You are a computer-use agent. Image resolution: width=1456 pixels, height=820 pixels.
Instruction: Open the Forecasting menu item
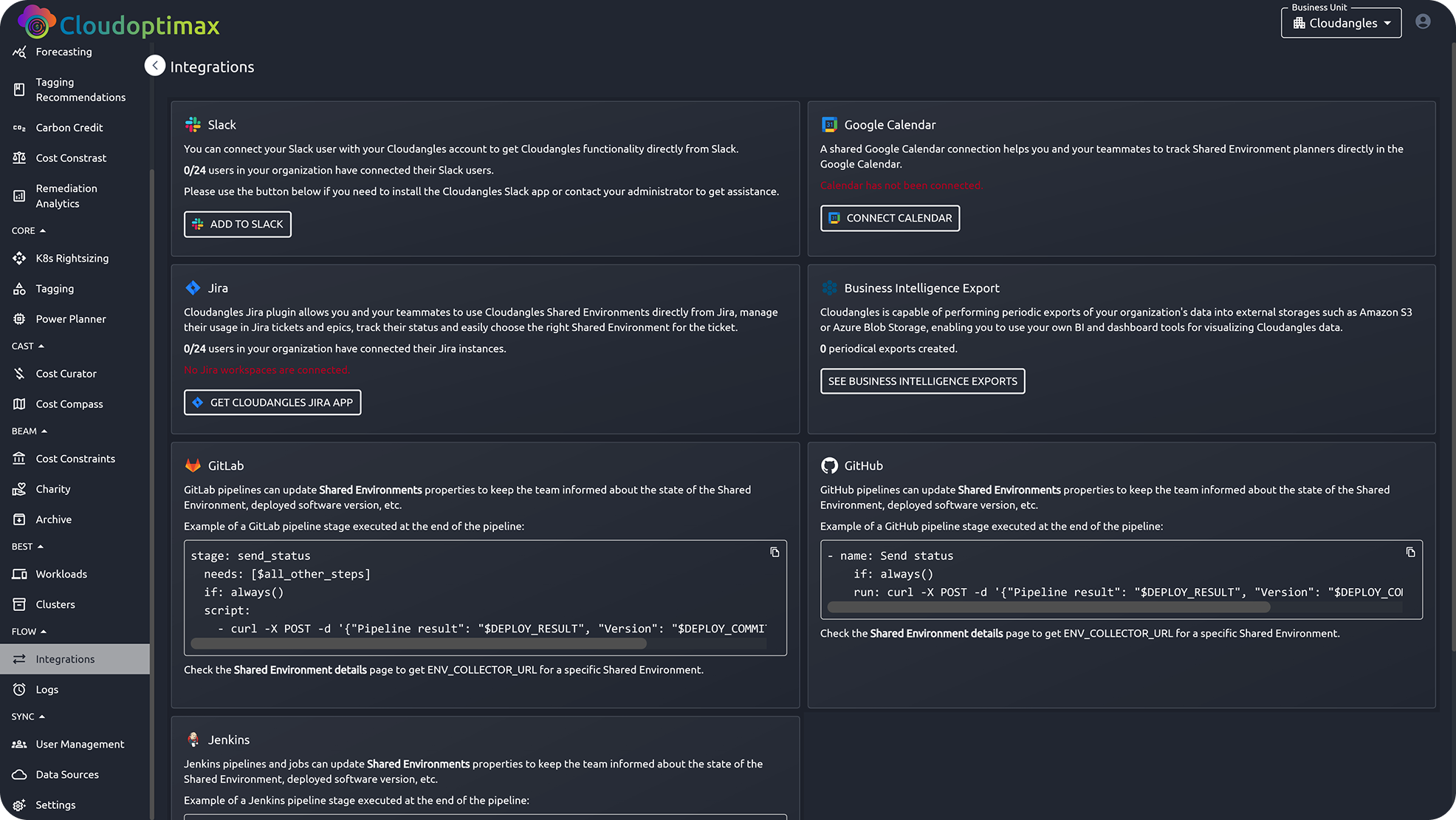(x=75, y=52)
